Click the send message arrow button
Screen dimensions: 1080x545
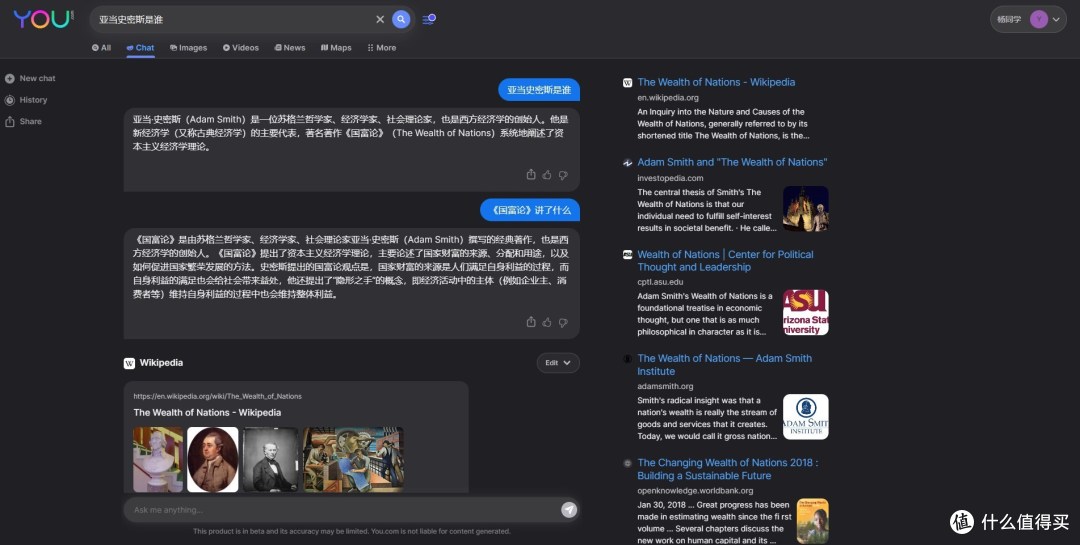pyautogui.click(x=569, y=510)
